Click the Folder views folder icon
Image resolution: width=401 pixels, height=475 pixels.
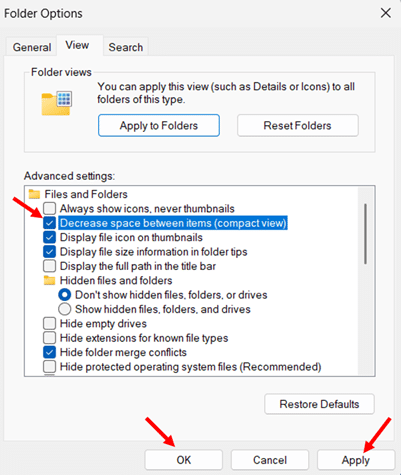[x=56, y=103]
